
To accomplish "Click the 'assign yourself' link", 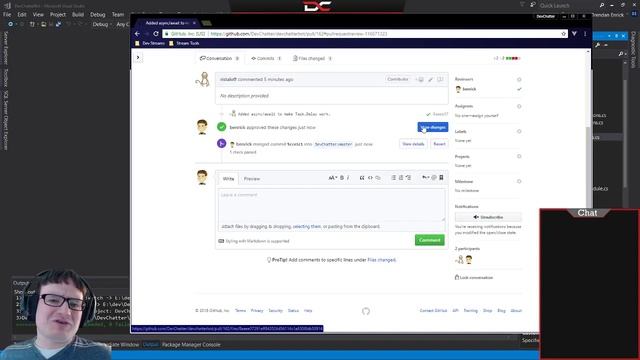I will pyautogui.click(x=485, y=116).
